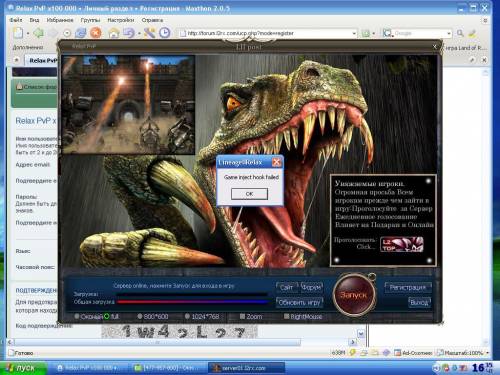Click the Дополнения item on favorites bar
Screen dimensions: 500x375
28,47
